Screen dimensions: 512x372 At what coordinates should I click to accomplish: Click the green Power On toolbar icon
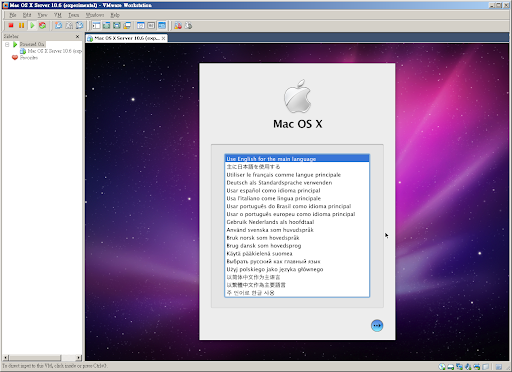32,25
